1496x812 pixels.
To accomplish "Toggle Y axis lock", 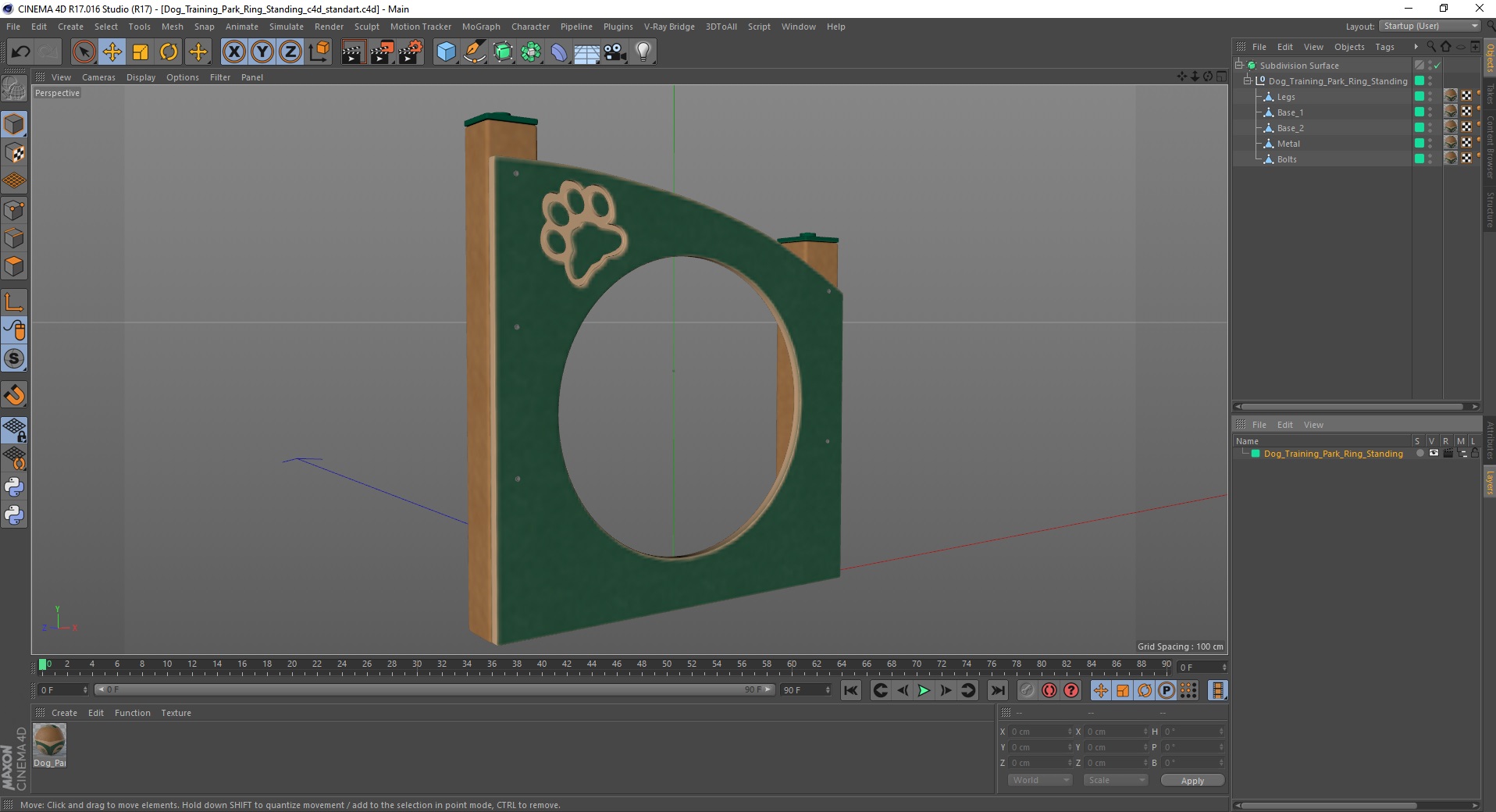I will click(262, 52).
